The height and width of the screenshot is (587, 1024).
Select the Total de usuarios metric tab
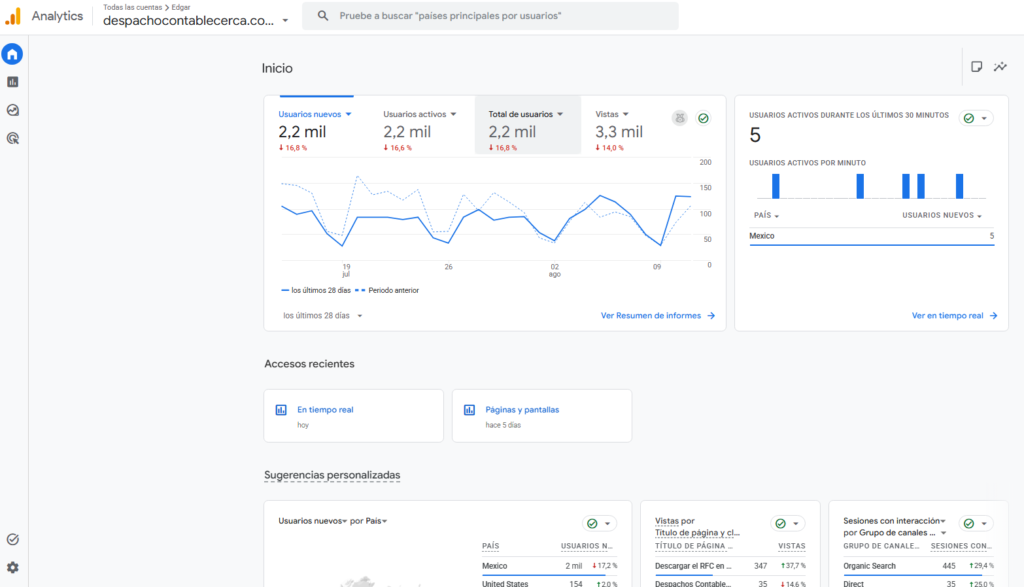pyautogui.click(x=528, y=125)
